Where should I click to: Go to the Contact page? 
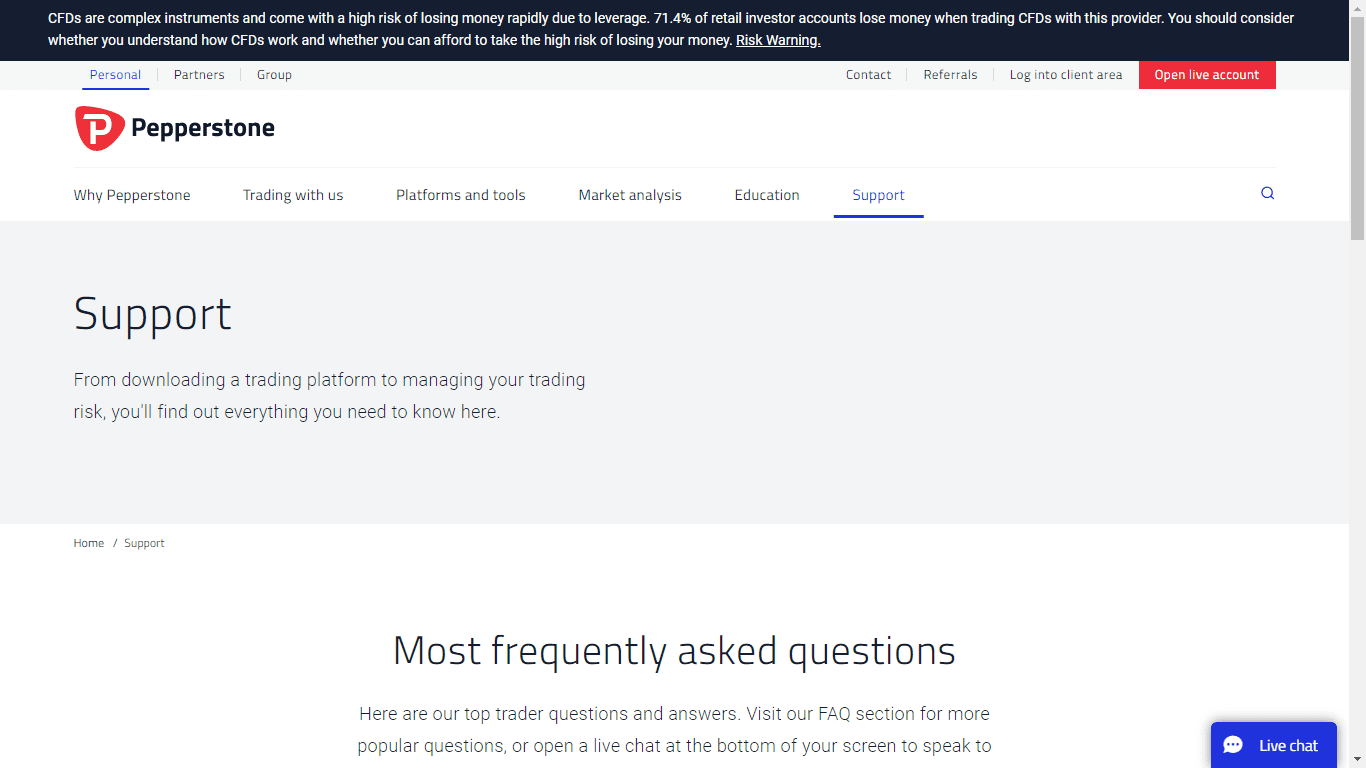click(x=868, y=74)
